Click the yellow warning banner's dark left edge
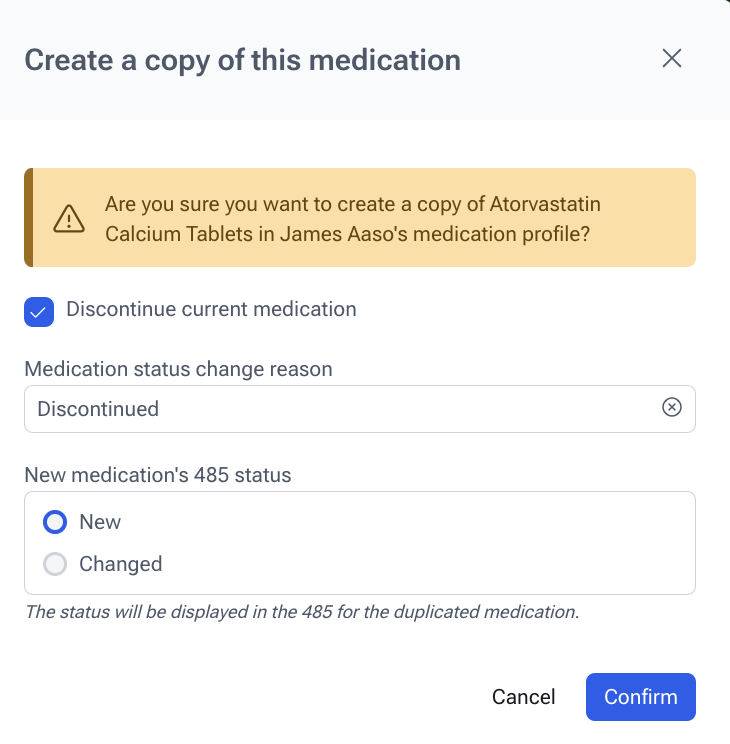The height and width of the screenshot is (744, 730). tap(29, 217)
